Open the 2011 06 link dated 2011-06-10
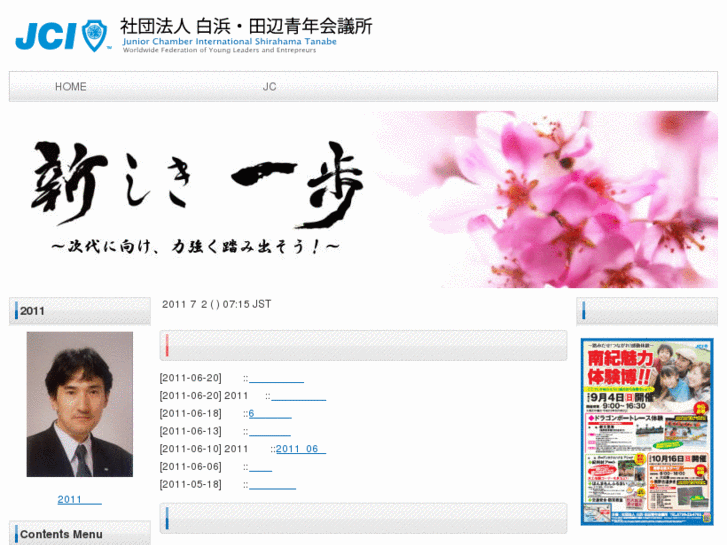The width and height of the screenshot is (727, 545). pos(301,449)
